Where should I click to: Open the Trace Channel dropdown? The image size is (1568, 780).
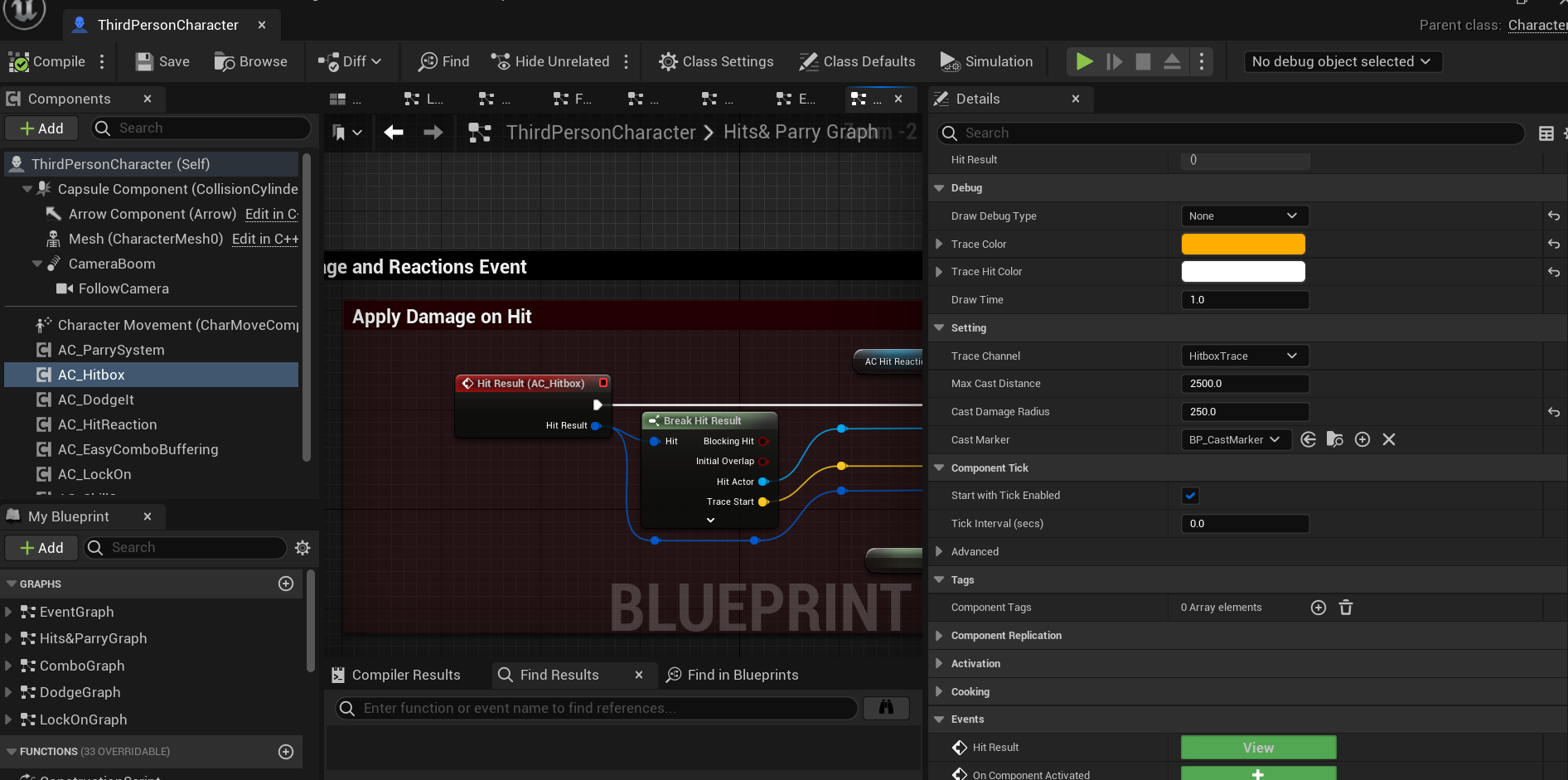(1244, 356)
